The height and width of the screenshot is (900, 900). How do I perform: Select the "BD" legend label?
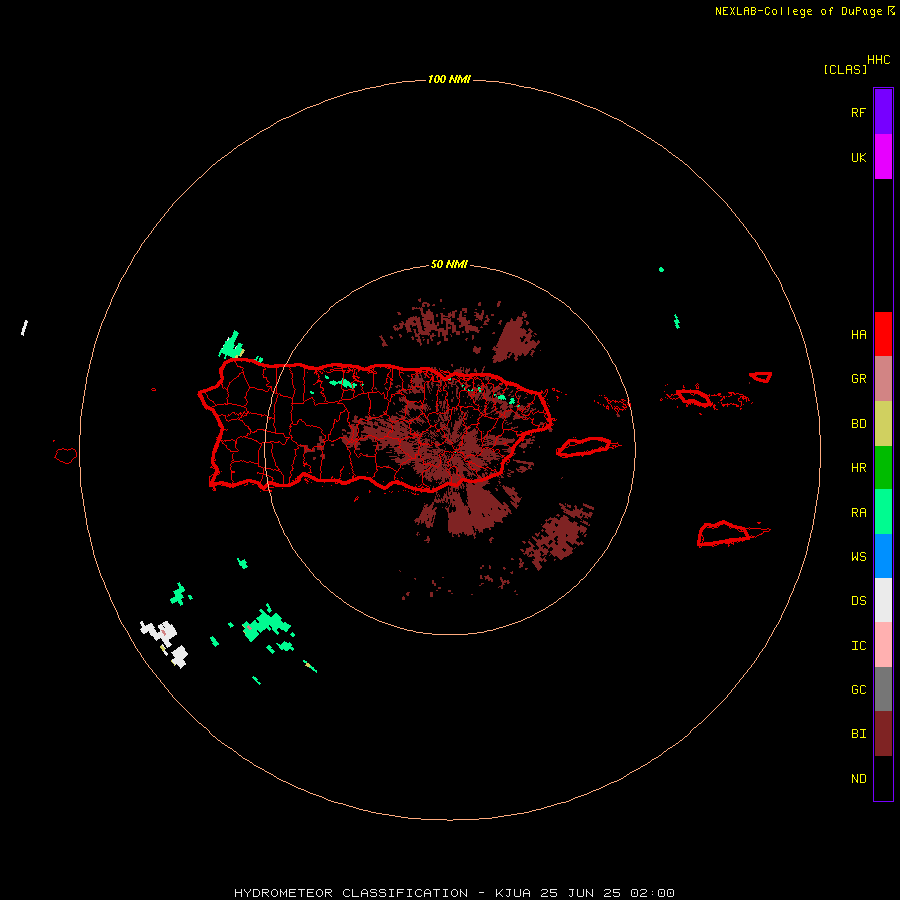tap(858, 424)
